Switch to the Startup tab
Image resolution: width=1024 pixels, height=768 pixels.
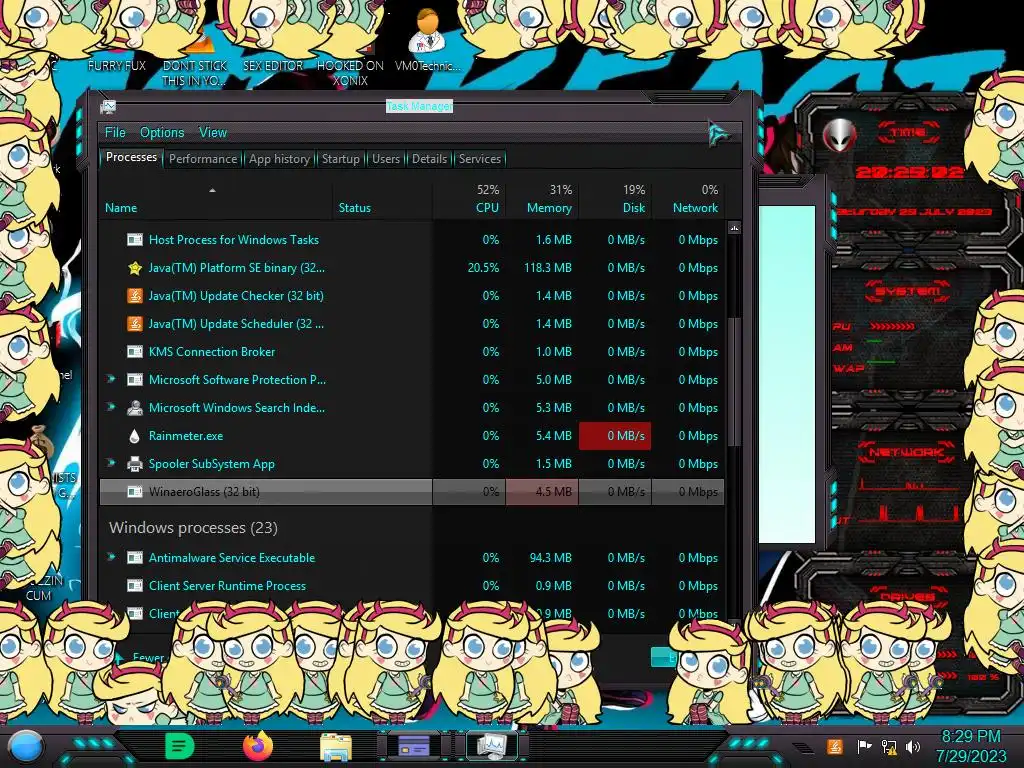pyautogui.click(x=340, y=159)
